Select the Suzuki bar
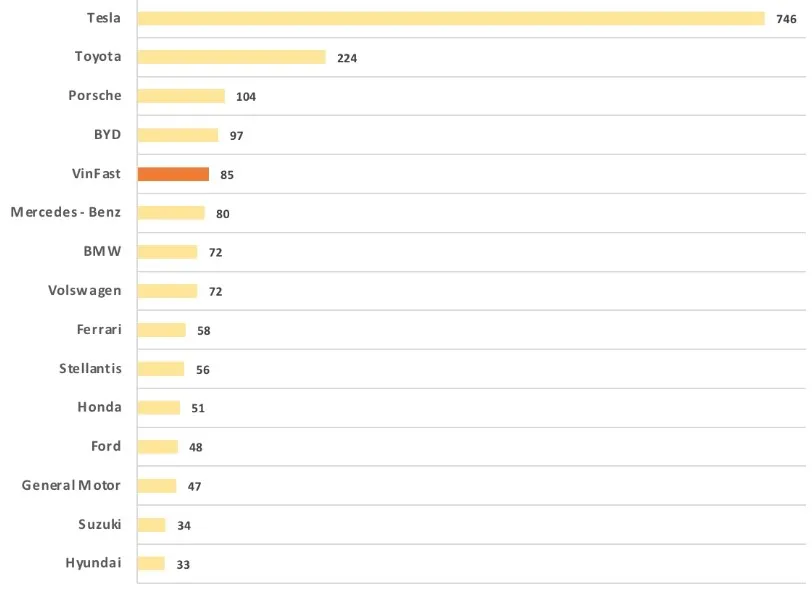812x595 pixels. click(151, 525)
